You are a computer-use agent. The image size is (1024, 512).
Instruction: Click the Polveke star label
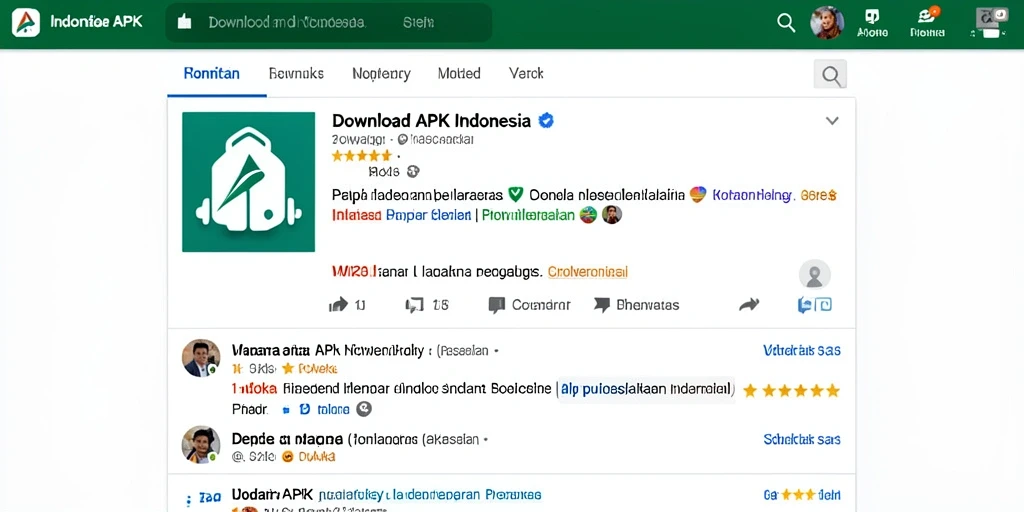(x=310, y=368)
